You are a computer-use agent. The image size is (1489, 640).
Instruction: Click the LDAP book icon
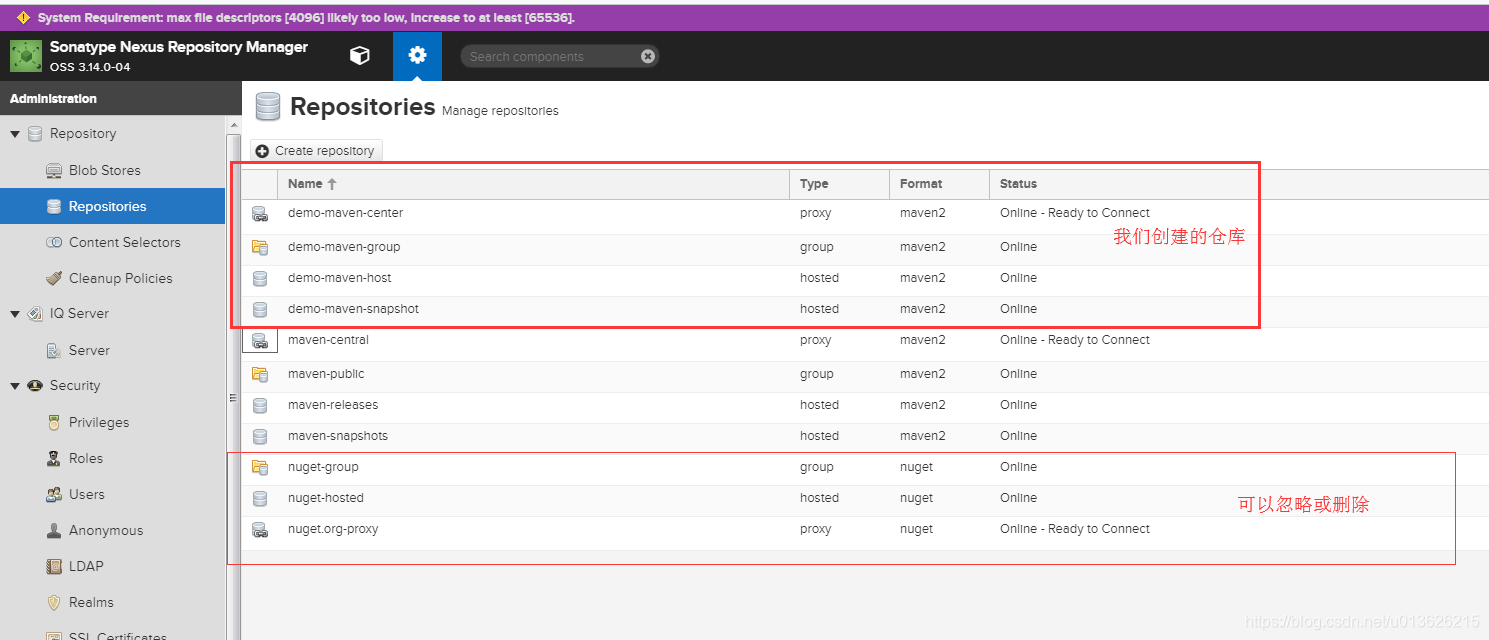click(x=54, y=567)
